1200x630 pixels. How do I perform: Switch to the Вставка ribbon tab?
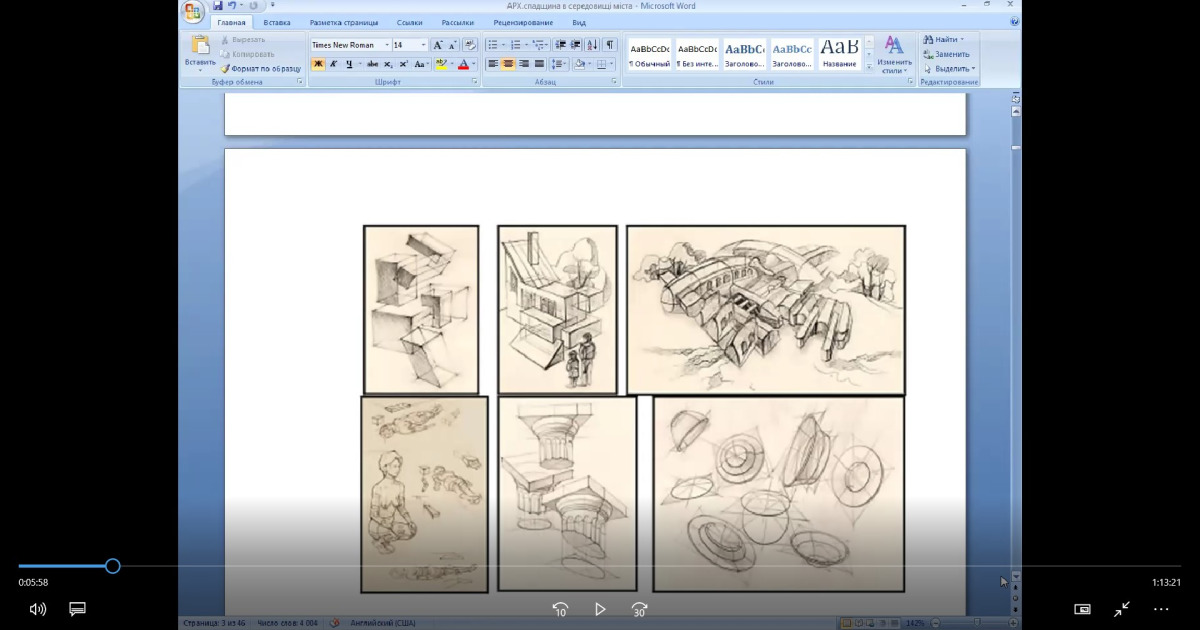(277, 22)
